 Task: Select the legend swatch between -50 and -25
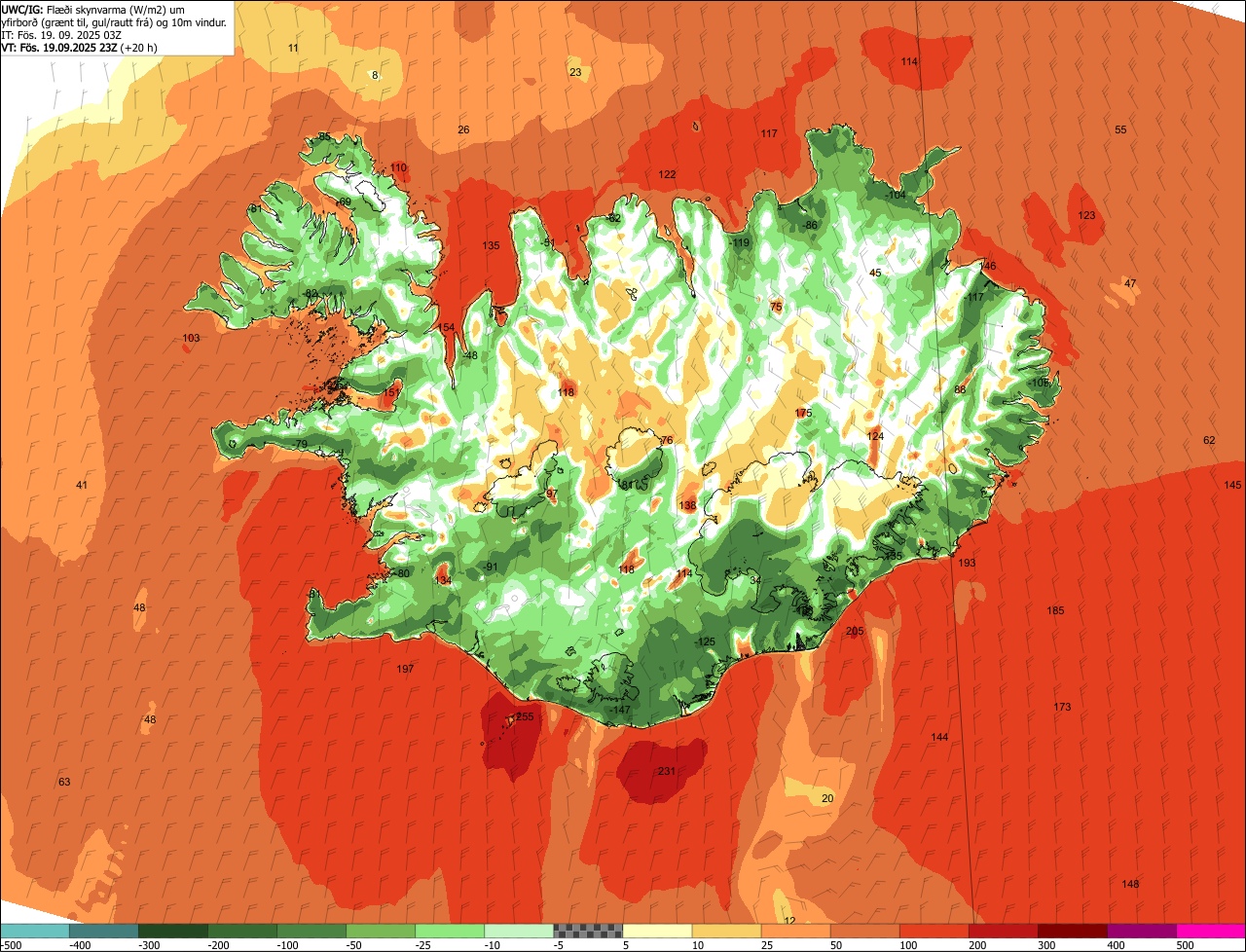381,931
